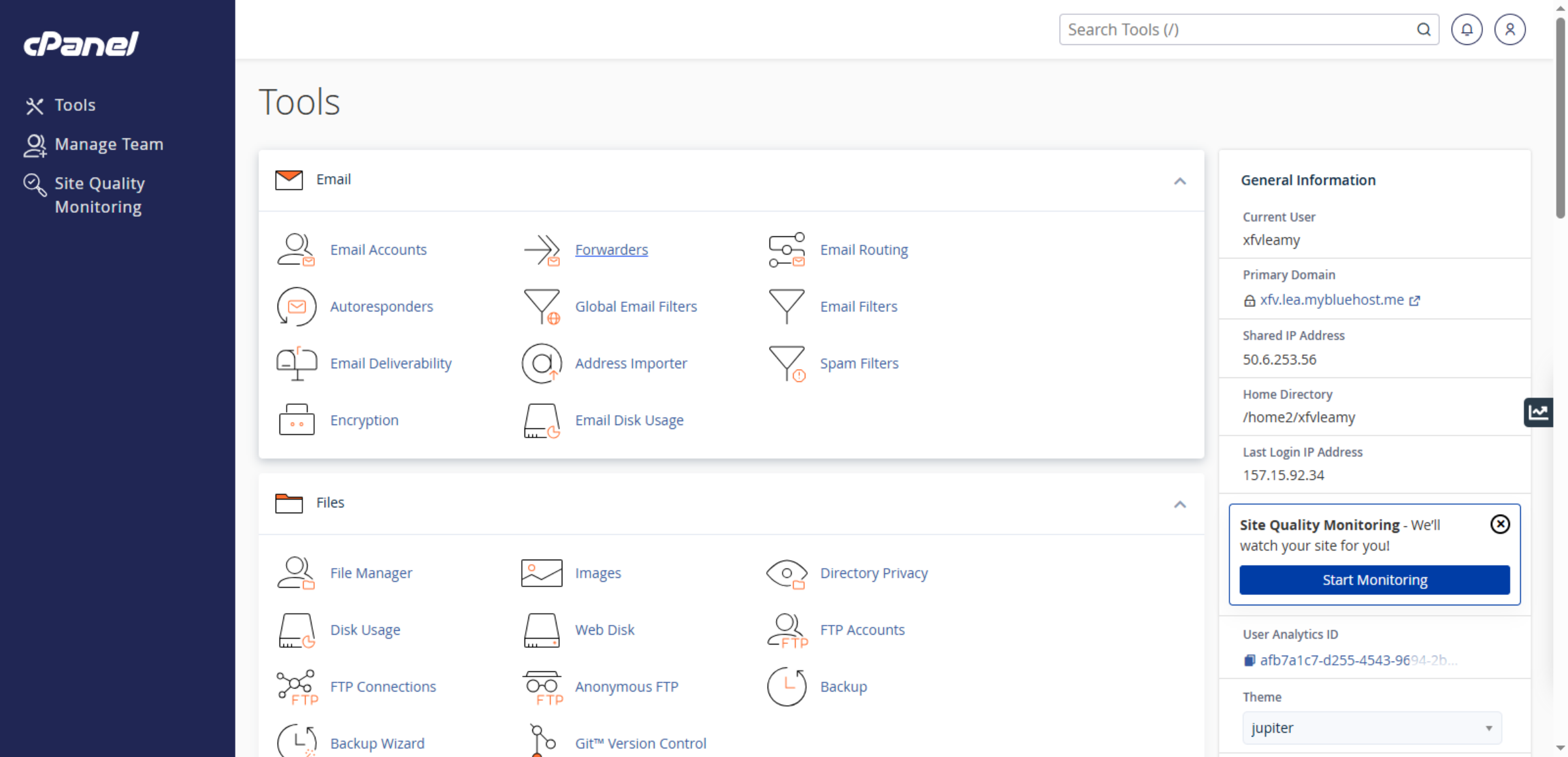Collapse the Email section
This screenshot has height=757, width=1568.
[x=1180, y=181]
